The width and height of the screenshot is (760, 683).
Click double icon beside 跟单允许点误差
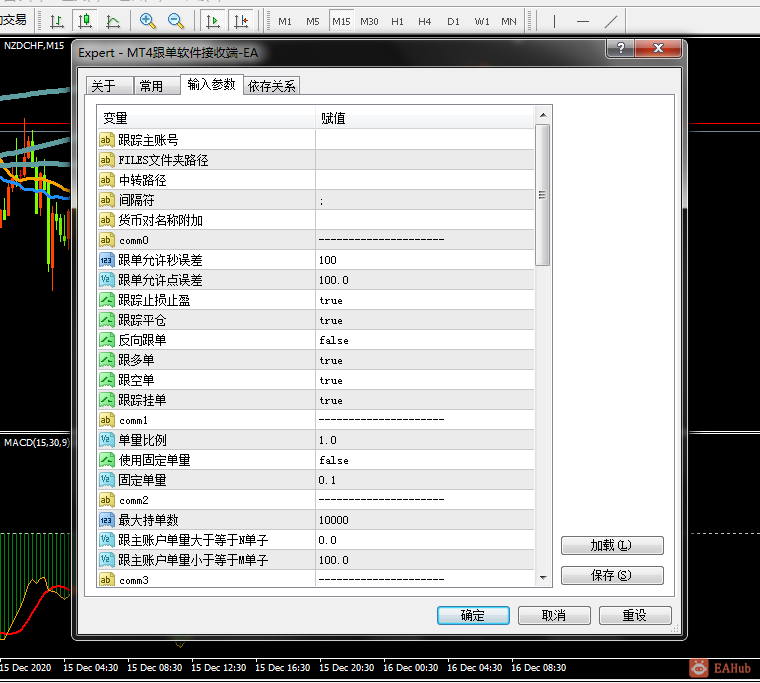pyautogui.click(x=107, y=280)
